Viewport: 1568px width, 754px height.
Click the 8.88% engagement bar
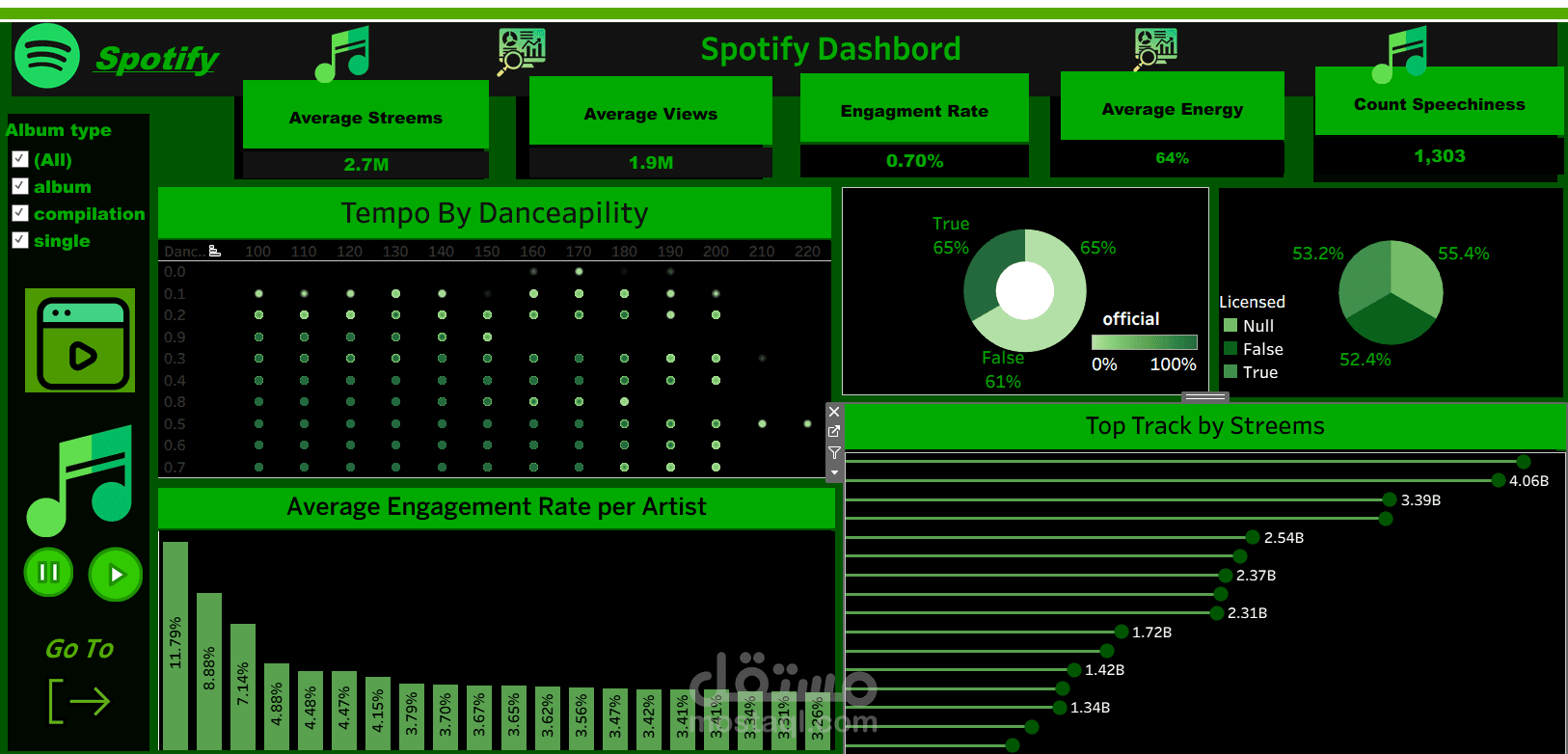pos(209,671)
